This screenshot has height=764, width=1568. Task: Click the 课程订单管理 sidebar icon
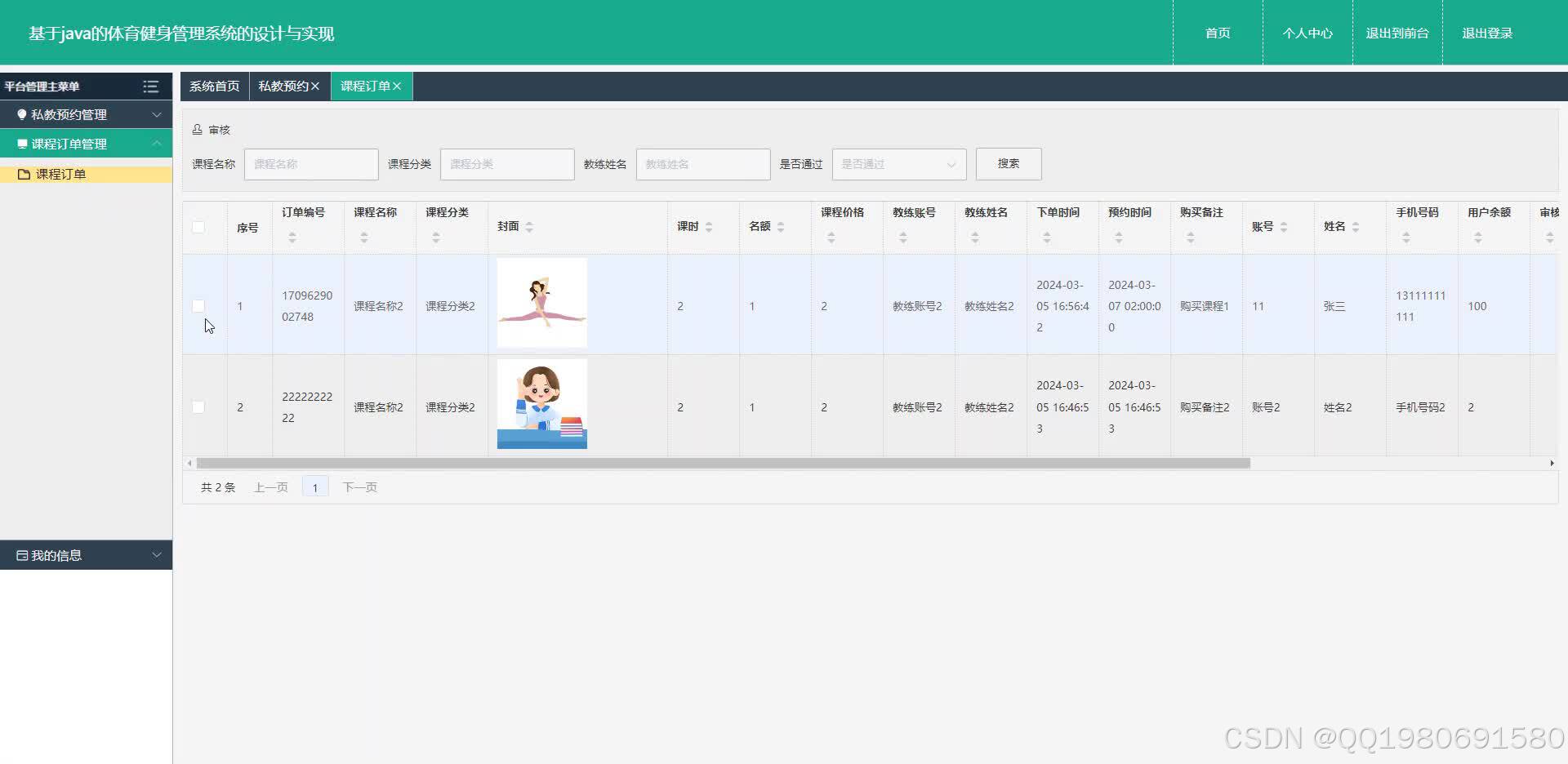pyautogui.click(x=22, y=144)
